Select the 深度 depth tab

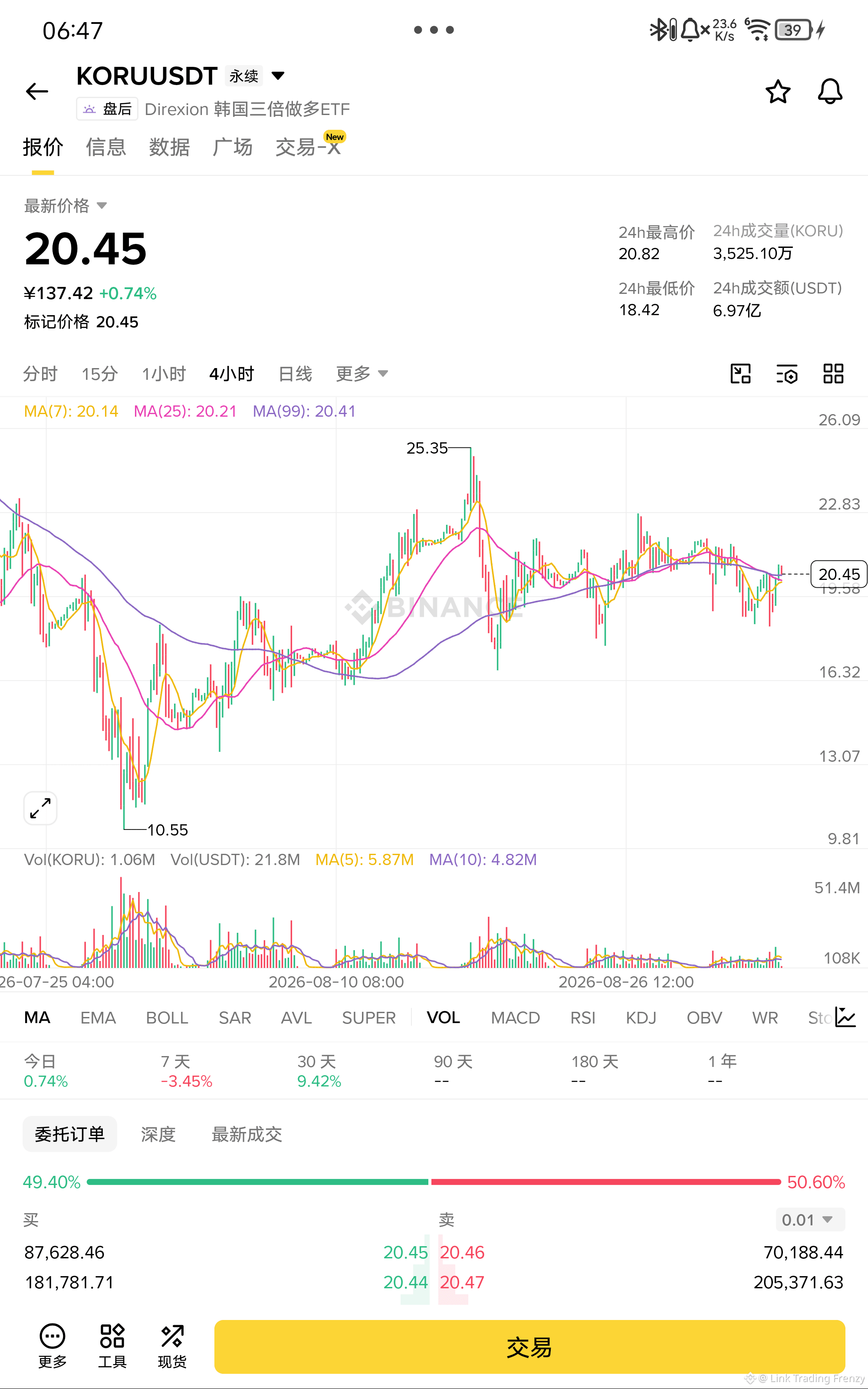coord(158,1134)
